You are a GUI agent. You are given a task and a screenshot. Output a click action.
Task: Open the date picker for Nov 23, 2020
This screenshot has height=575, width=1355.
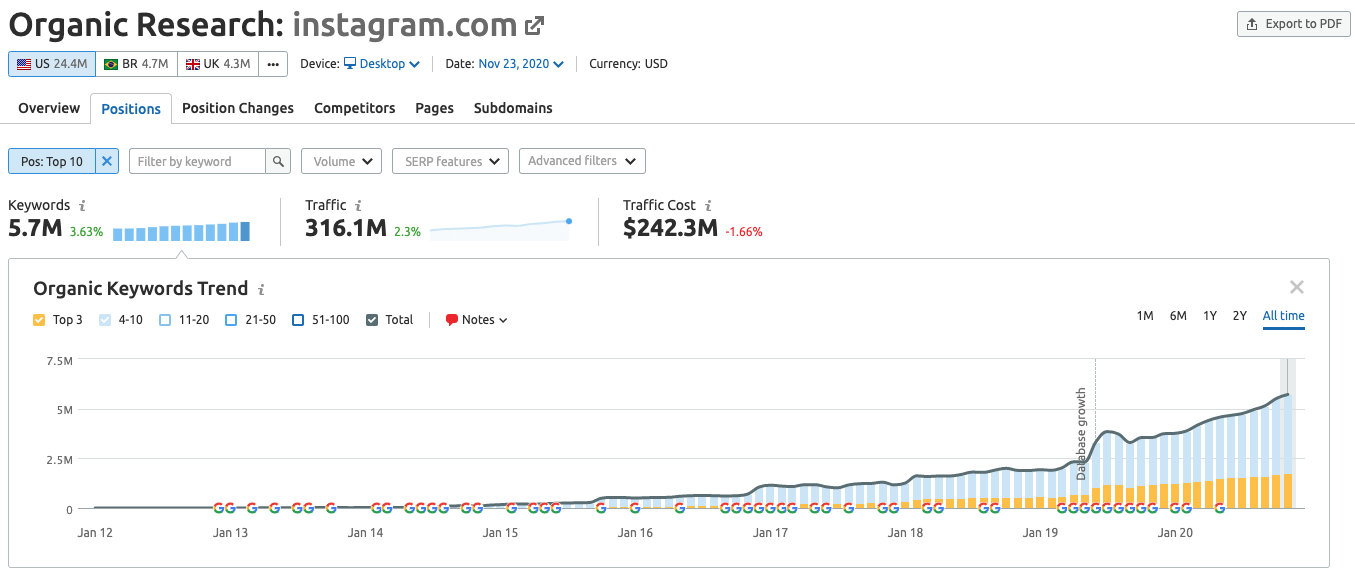[x=520, y=64]
